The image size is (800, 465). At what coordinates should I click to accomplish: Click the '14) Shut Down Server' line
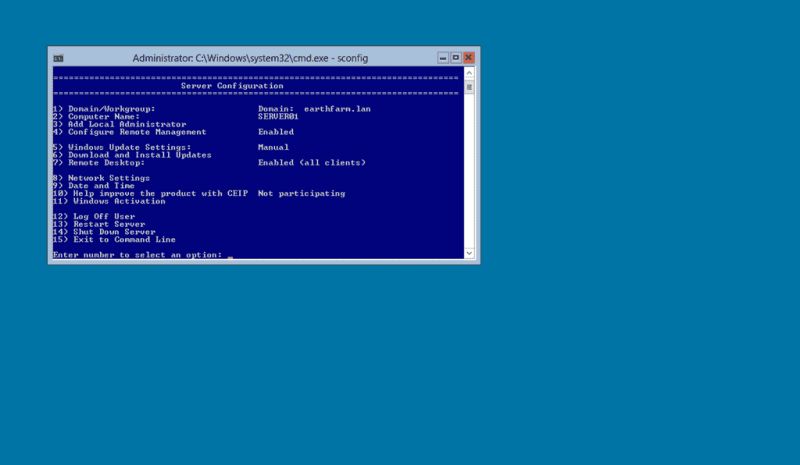coord(104,232)
